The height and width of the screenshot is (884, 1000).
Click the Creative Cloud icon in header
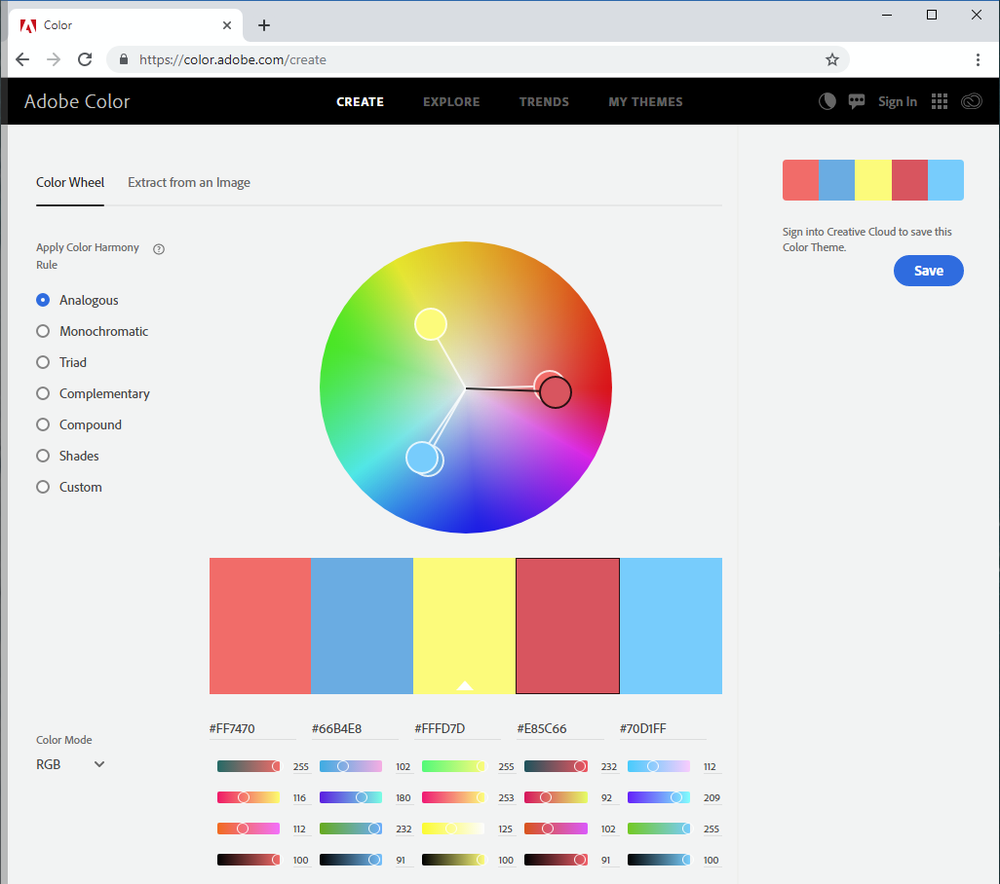pyautogui.click(x=972, y=101)
